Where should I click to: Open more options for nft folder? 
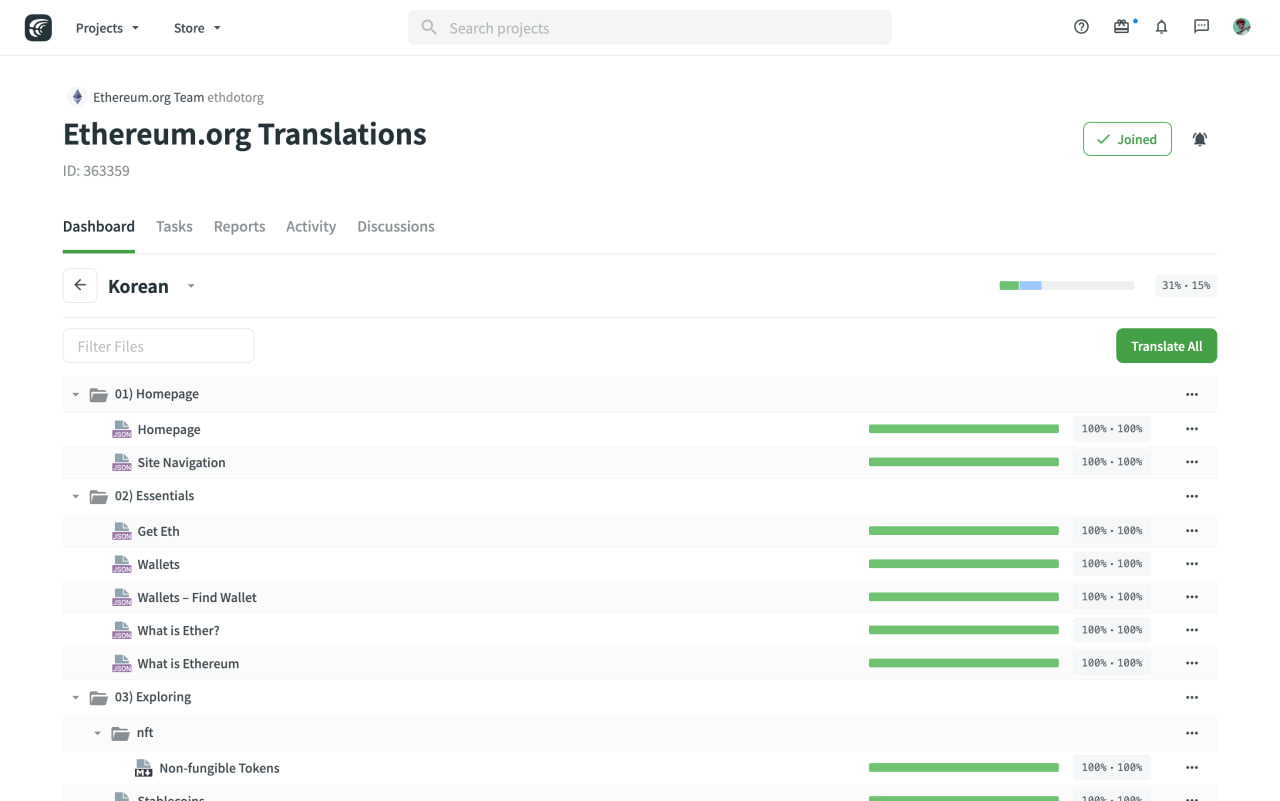tap(1192, 733)
